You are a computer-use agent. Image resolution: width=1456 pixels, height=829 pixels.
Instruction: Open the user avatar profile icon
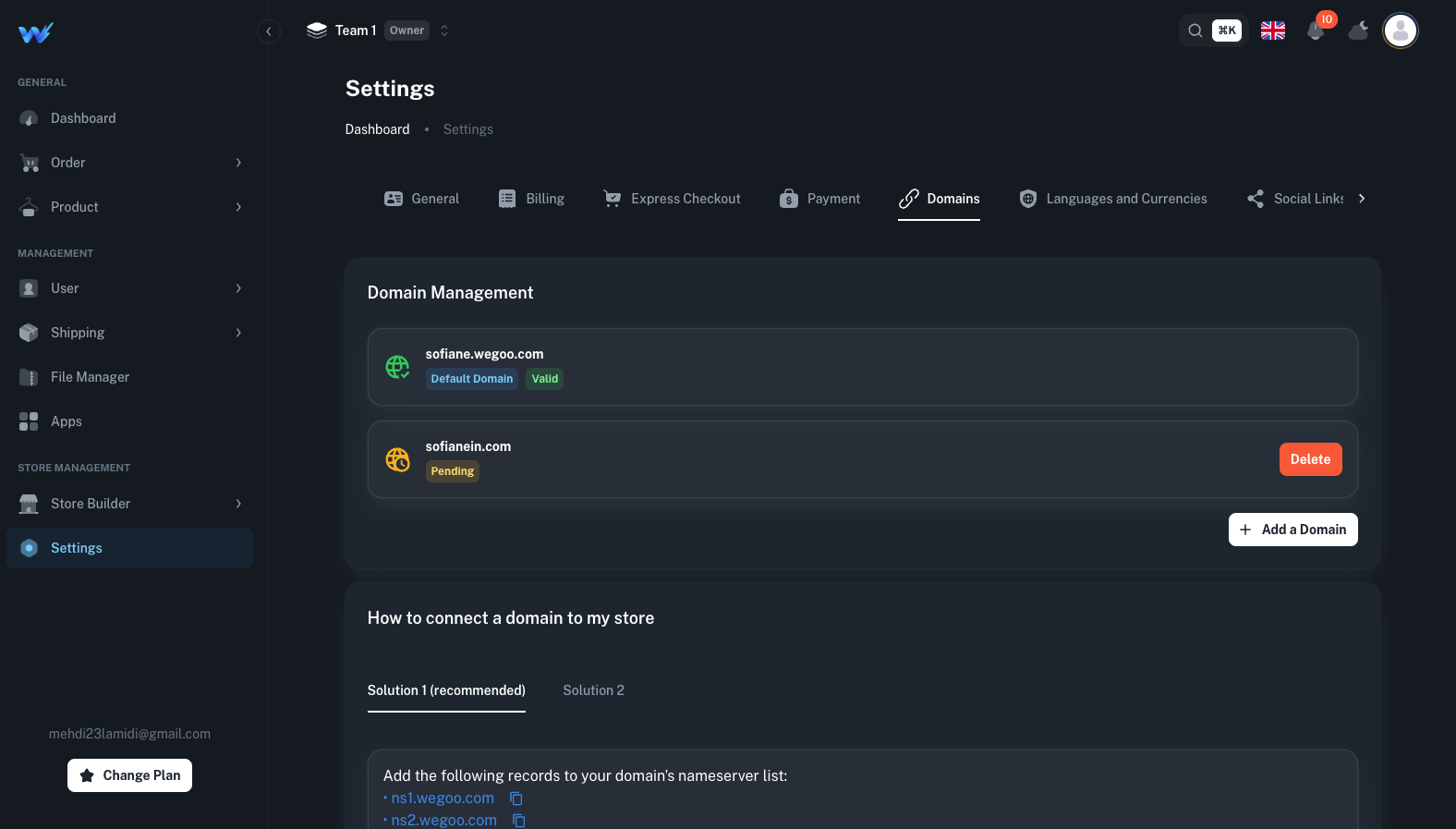[x=1400, y=30]
